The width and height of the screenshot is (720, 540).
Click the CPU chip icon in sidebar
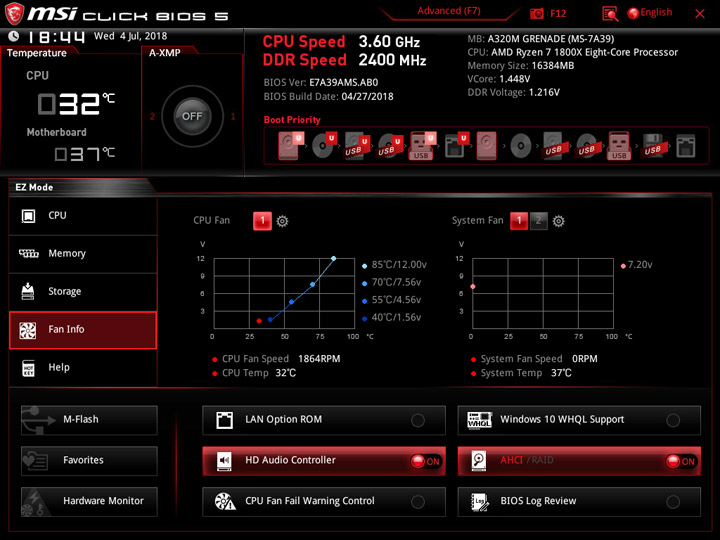(x=28, y=216)
